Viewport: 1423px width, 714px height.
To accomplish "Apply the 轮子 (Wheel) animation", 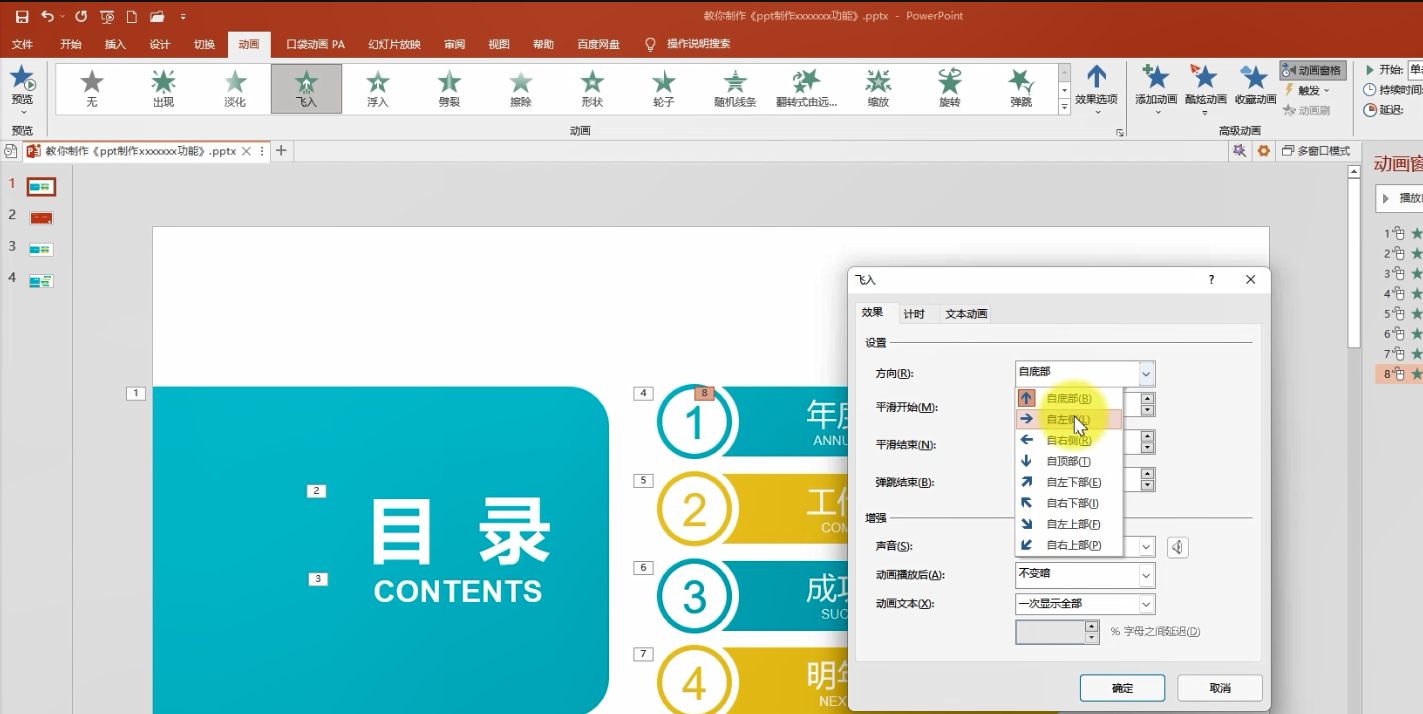I will 664,89.
